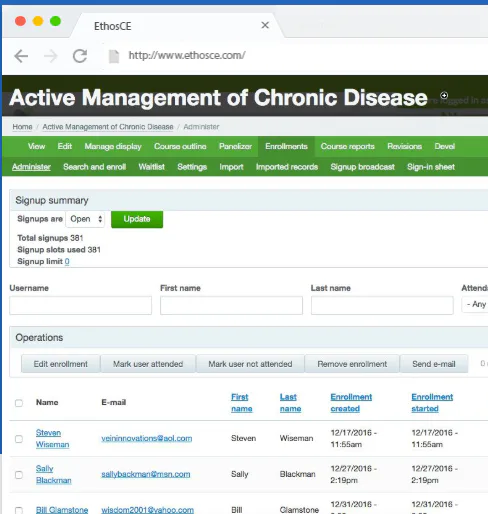Open the Waitlist sub-tab
This screenshot has height=514, width=488.
click(152, 167)
